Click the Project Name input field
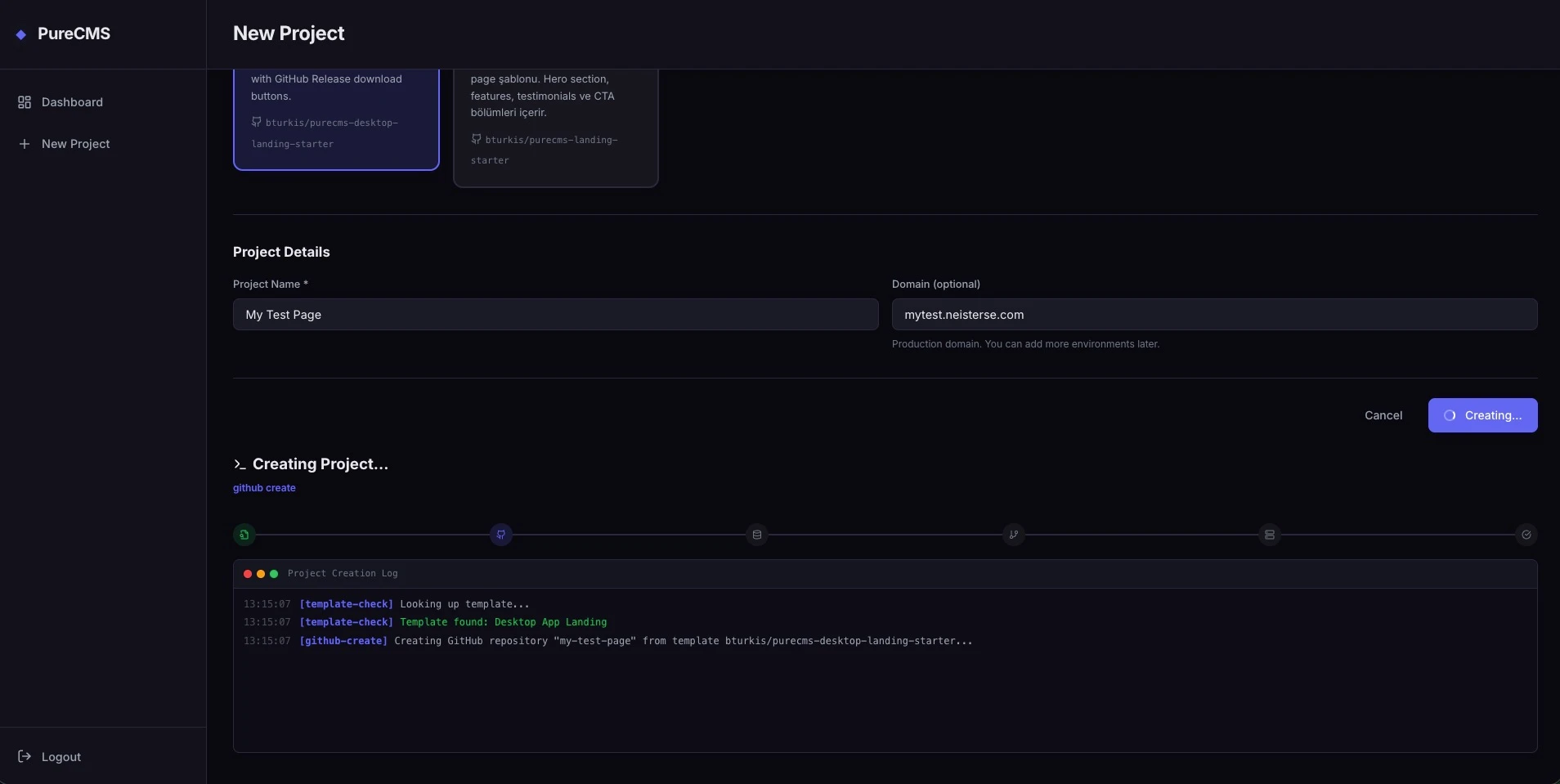This screenshot has width=1560, height=784. (x=556, y=315)
